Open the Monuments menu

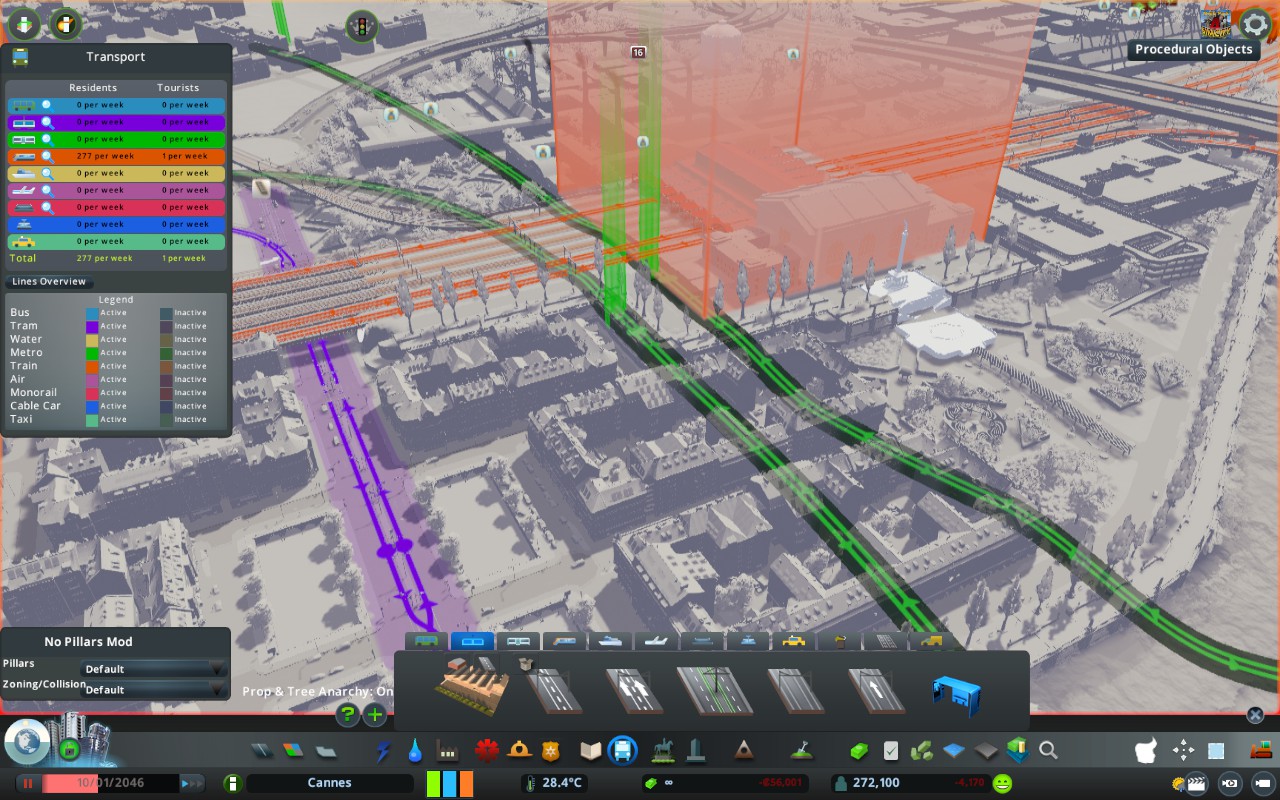(x=743, y=750)
